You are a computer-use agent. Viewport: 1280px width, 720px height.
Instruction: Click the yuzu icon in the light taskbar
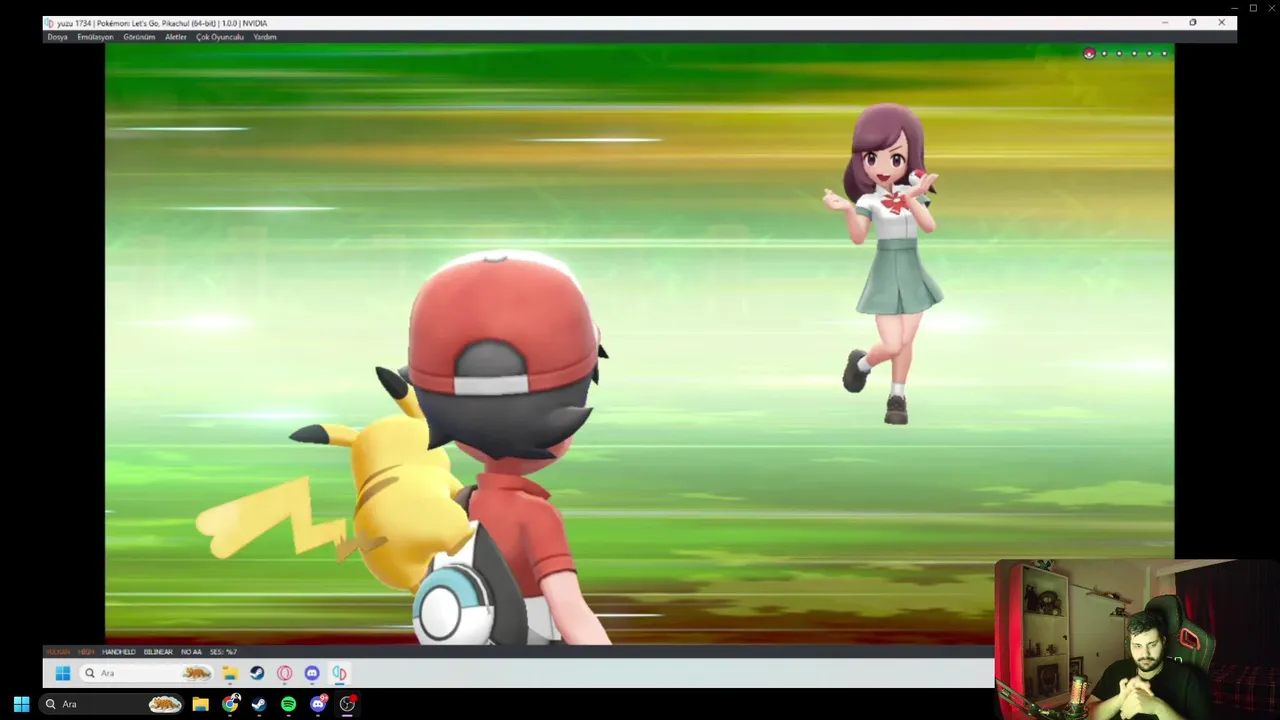pos(339,673)
